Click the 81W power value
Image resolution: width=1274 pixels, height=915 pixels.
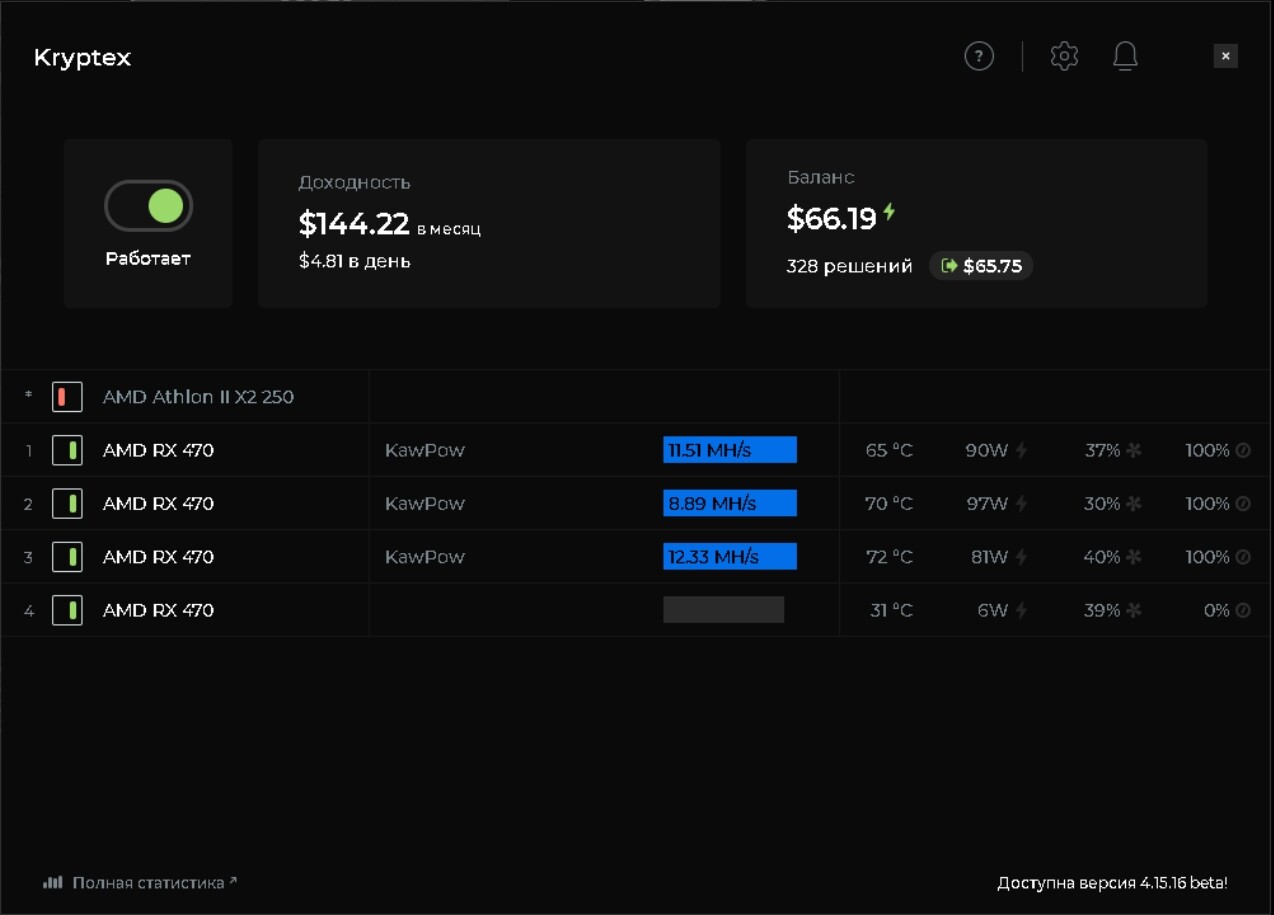(x=989, y=557)
